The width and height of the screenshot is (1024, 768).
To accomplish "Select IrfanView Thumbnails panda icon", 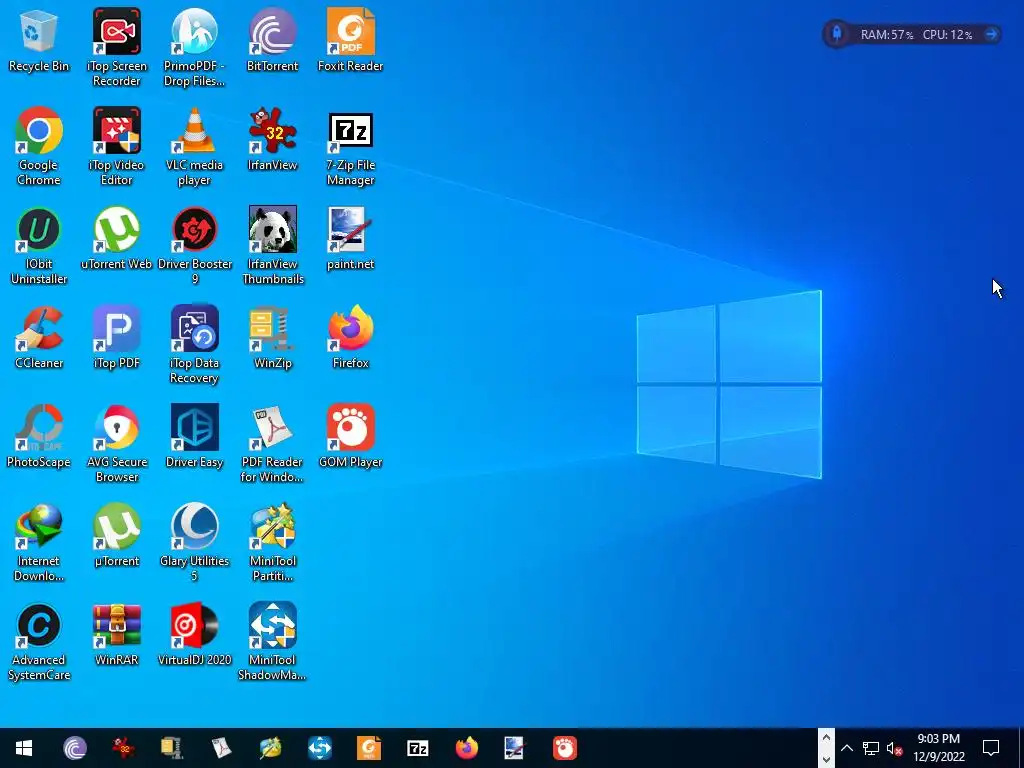I will click(272, 246).
